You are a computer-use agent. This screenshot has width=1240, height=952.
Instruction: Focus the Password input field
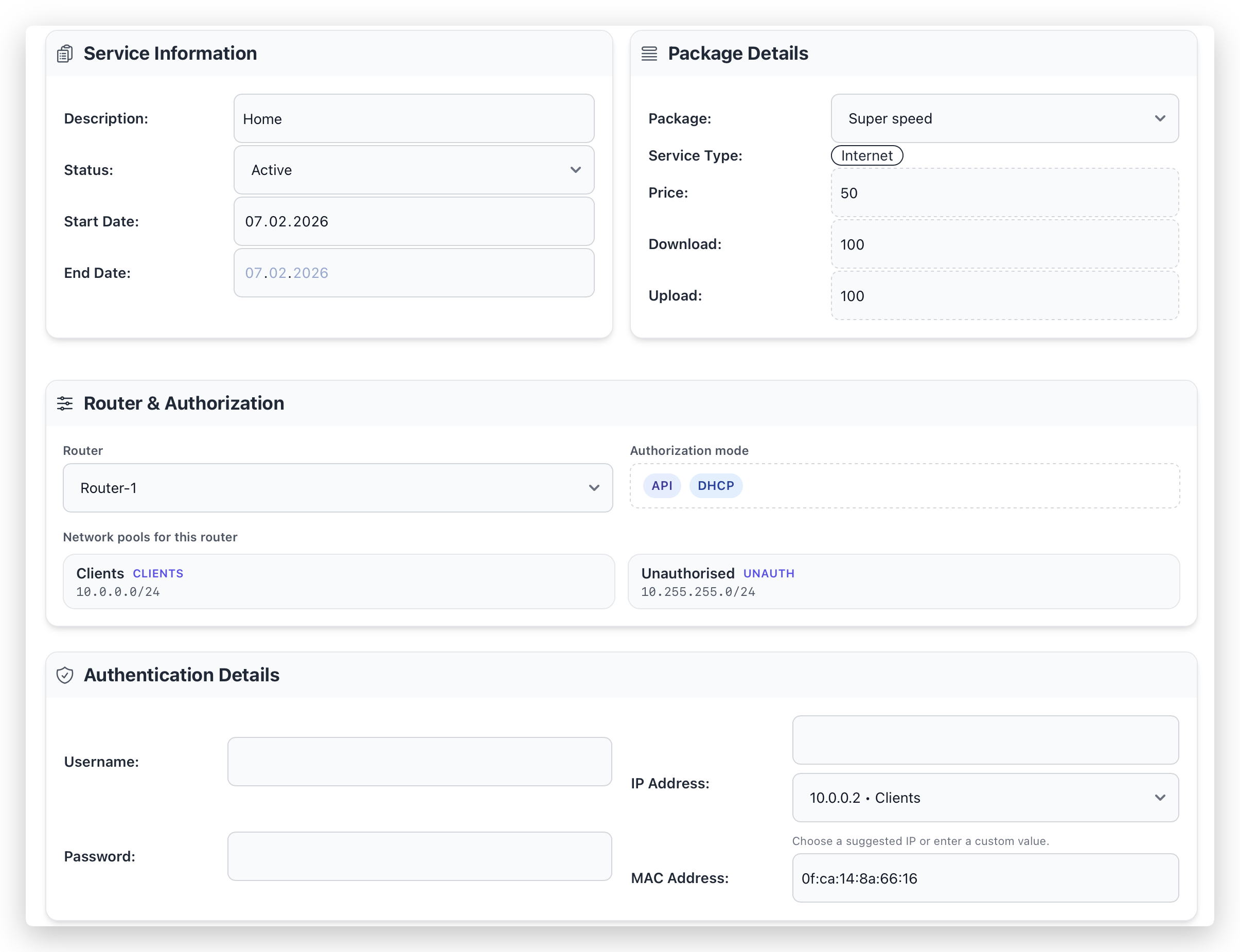click(419, 856)
